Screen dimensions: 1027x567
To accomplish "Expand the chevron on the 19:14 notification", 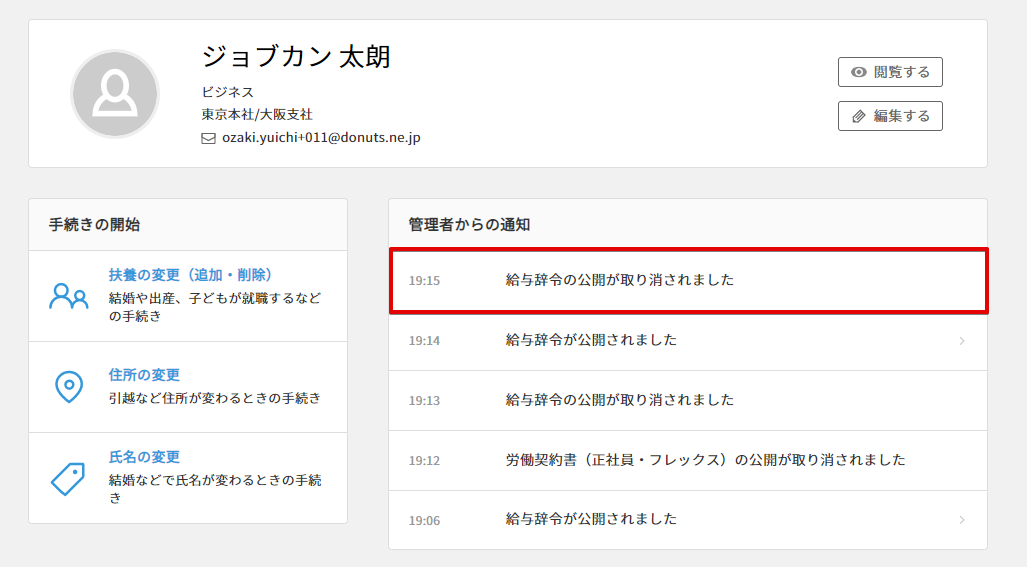I will pyautogui.click(x=962, y=341).
